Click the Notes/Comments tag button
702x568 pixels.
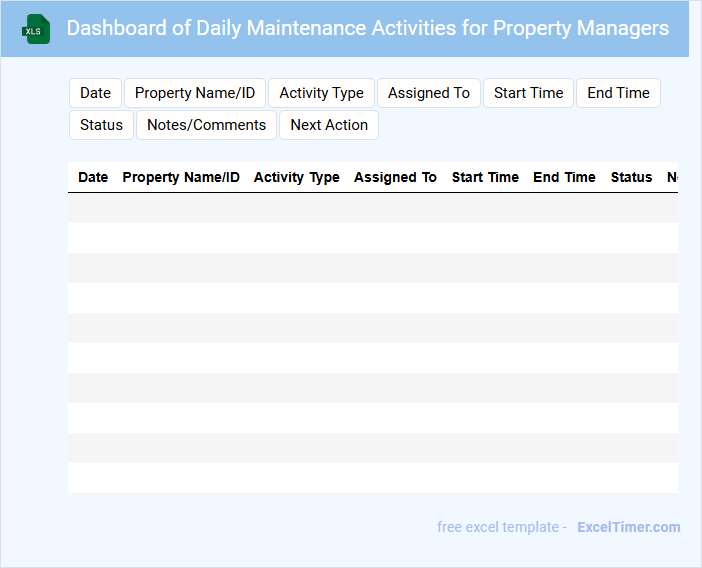(x=206, y=125)
